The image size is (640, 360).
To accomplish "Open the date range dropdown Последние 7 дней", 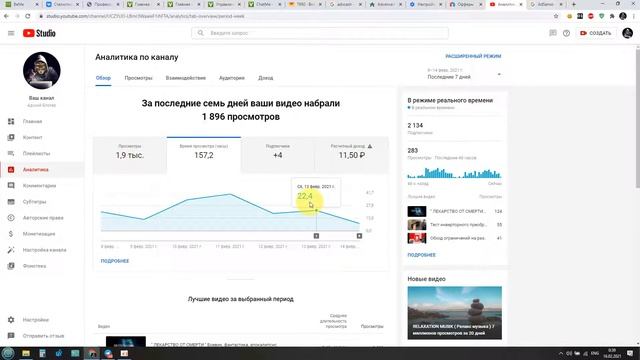I will (x=464, y=74).
